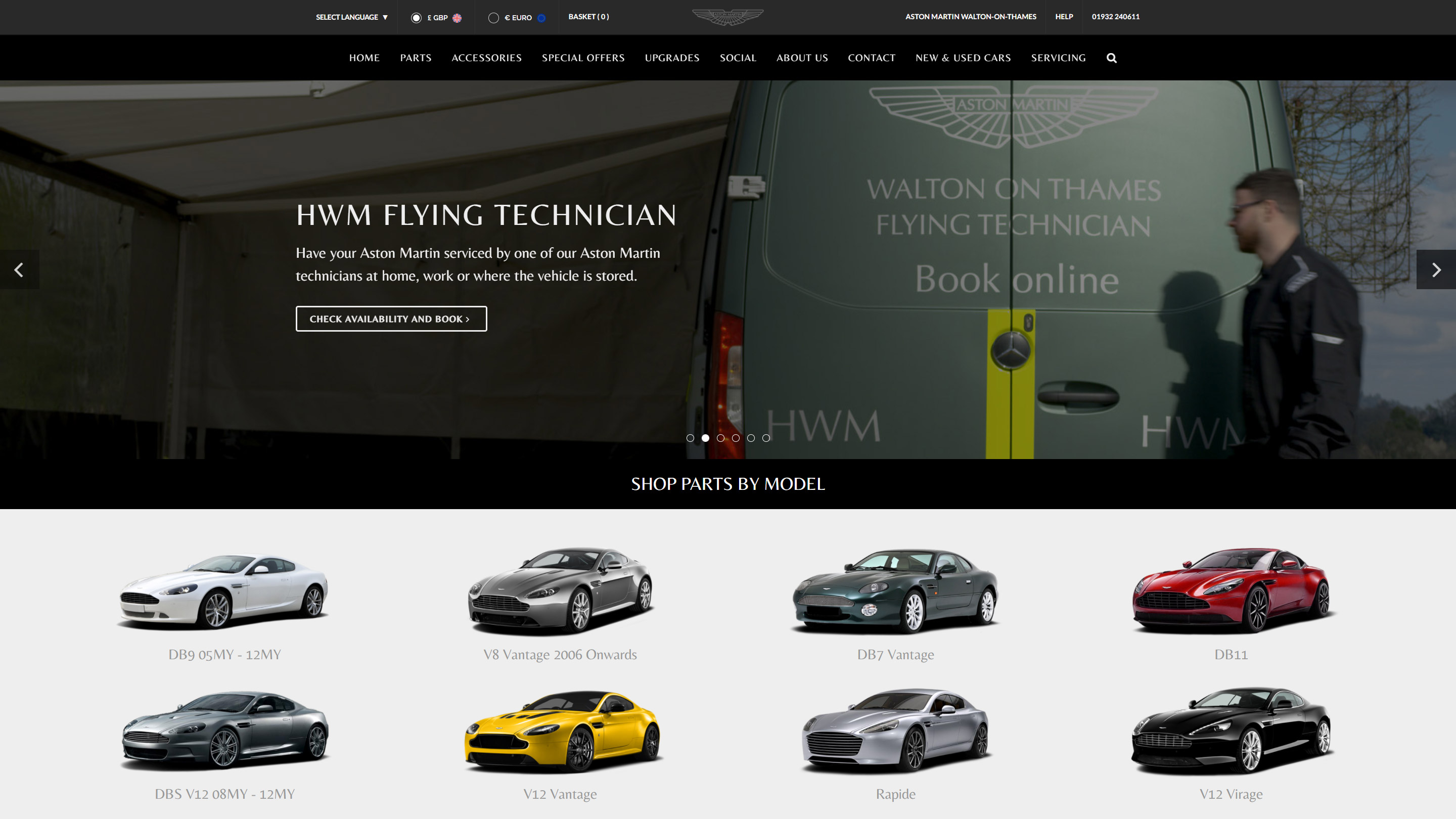Select third carousel indicator dot

coord(720,438)
